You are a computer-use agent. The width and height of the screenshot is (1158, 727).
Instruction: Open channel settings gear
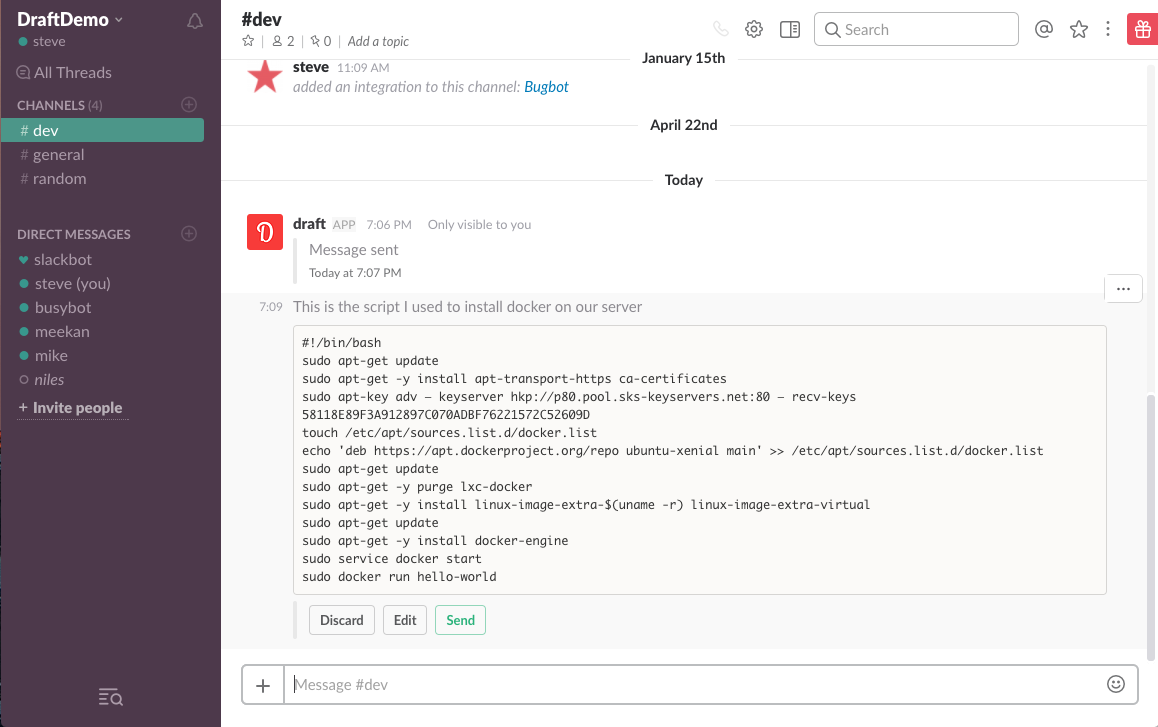pos(754,30)
